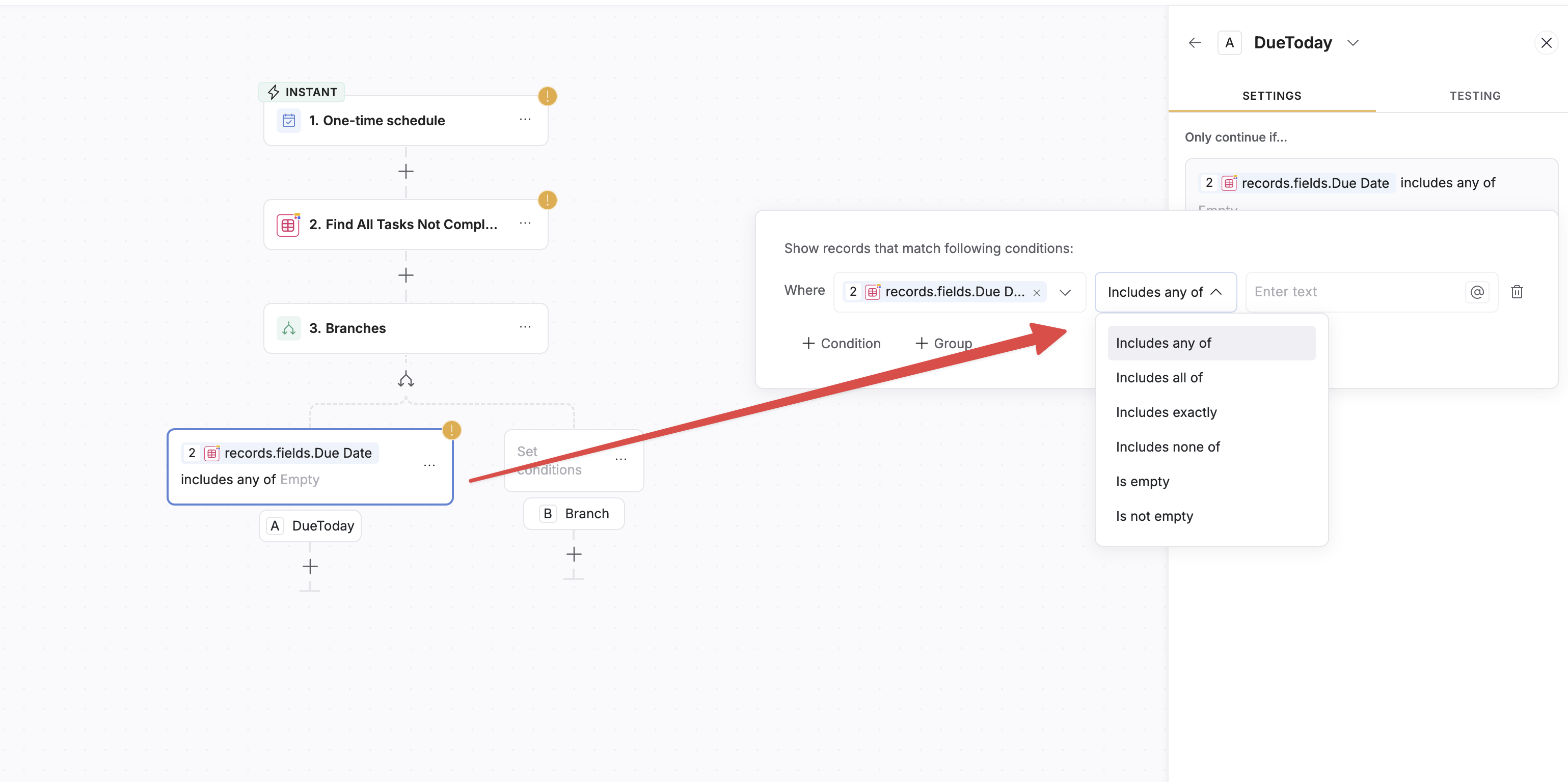Image resolution: width=1568 pixels, height=782 pixels.
Task: Open three-dot menu on Find All Tasks step
Action: click(x=525, y=224)
